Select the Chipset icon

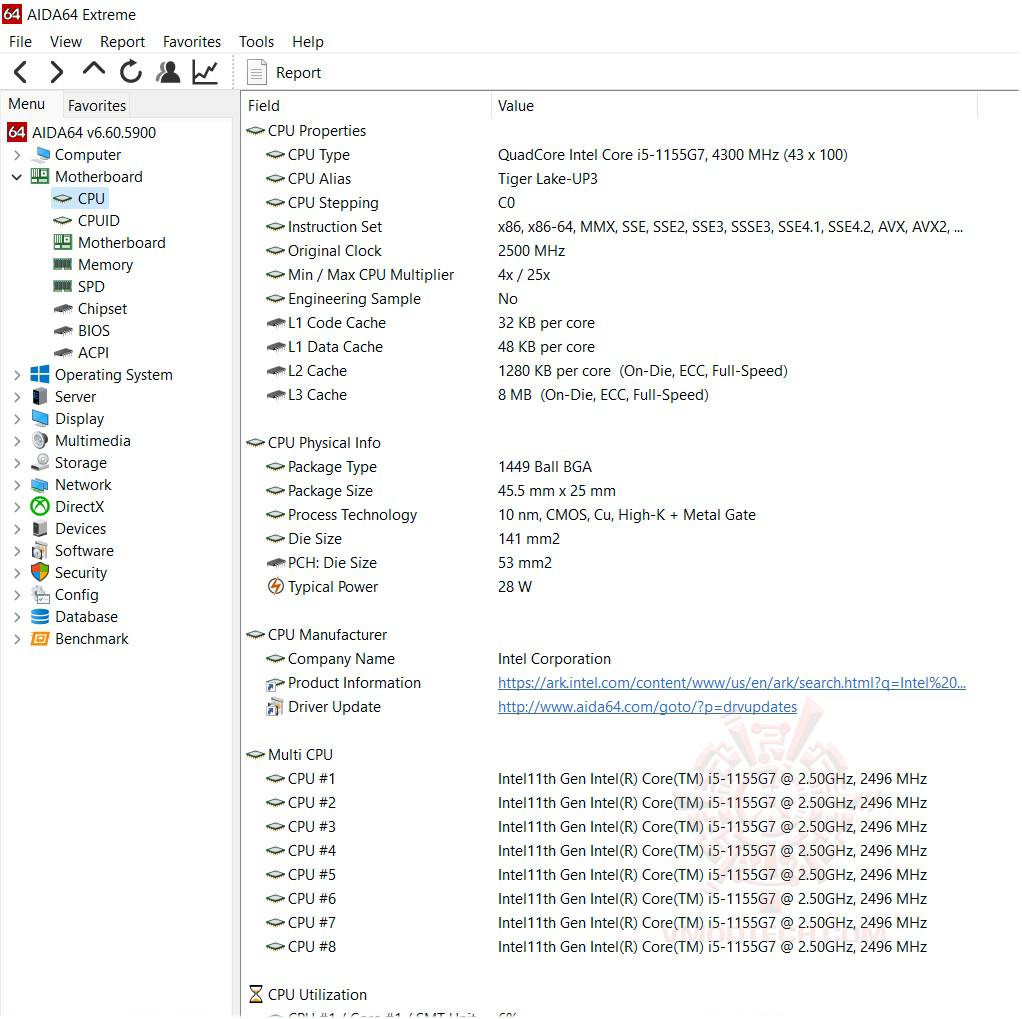click(x=63, y=309)
